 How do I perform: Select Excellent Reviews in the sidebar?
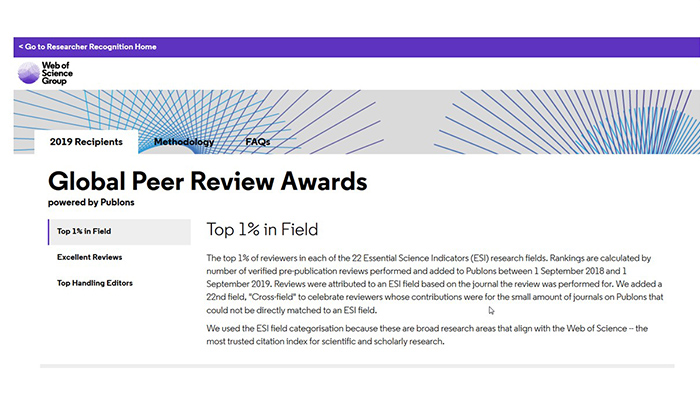(90, 258)
